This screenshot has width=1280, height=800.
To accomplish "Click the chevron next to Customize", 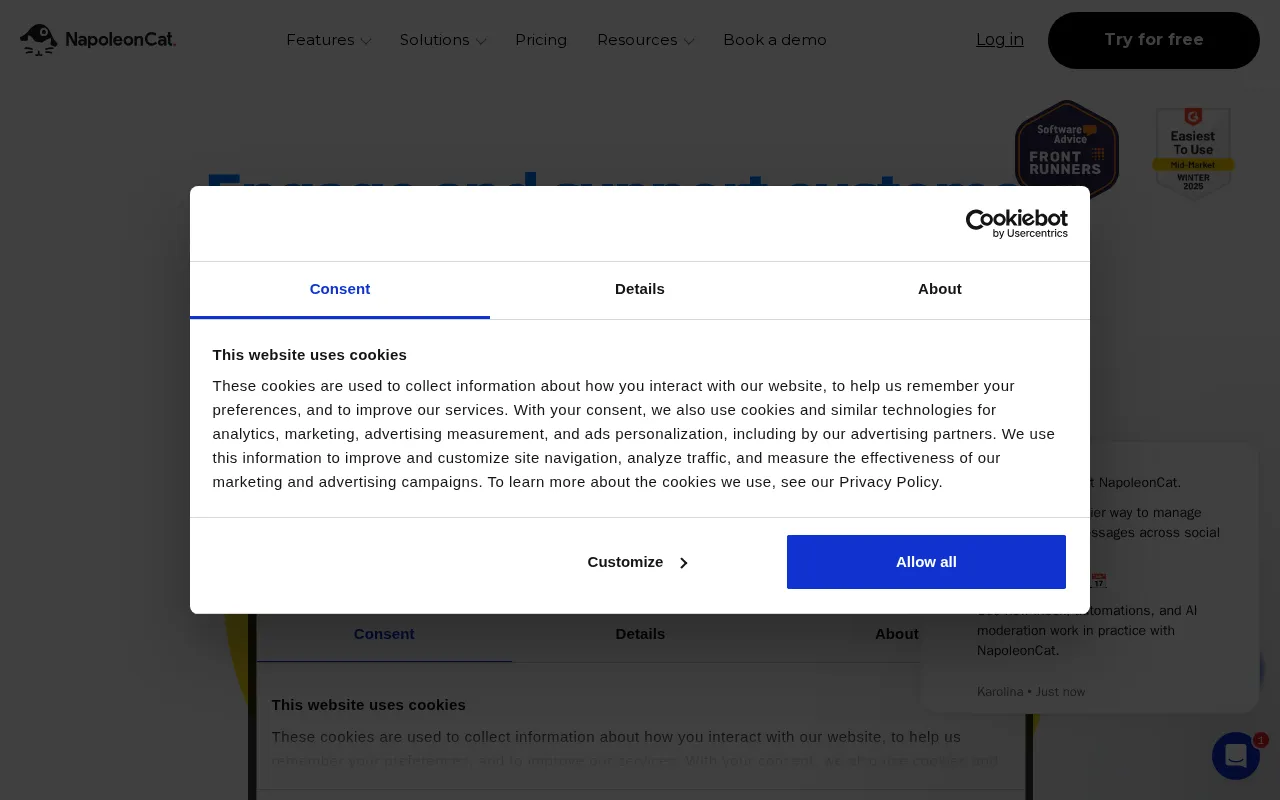I will (684, 563).
